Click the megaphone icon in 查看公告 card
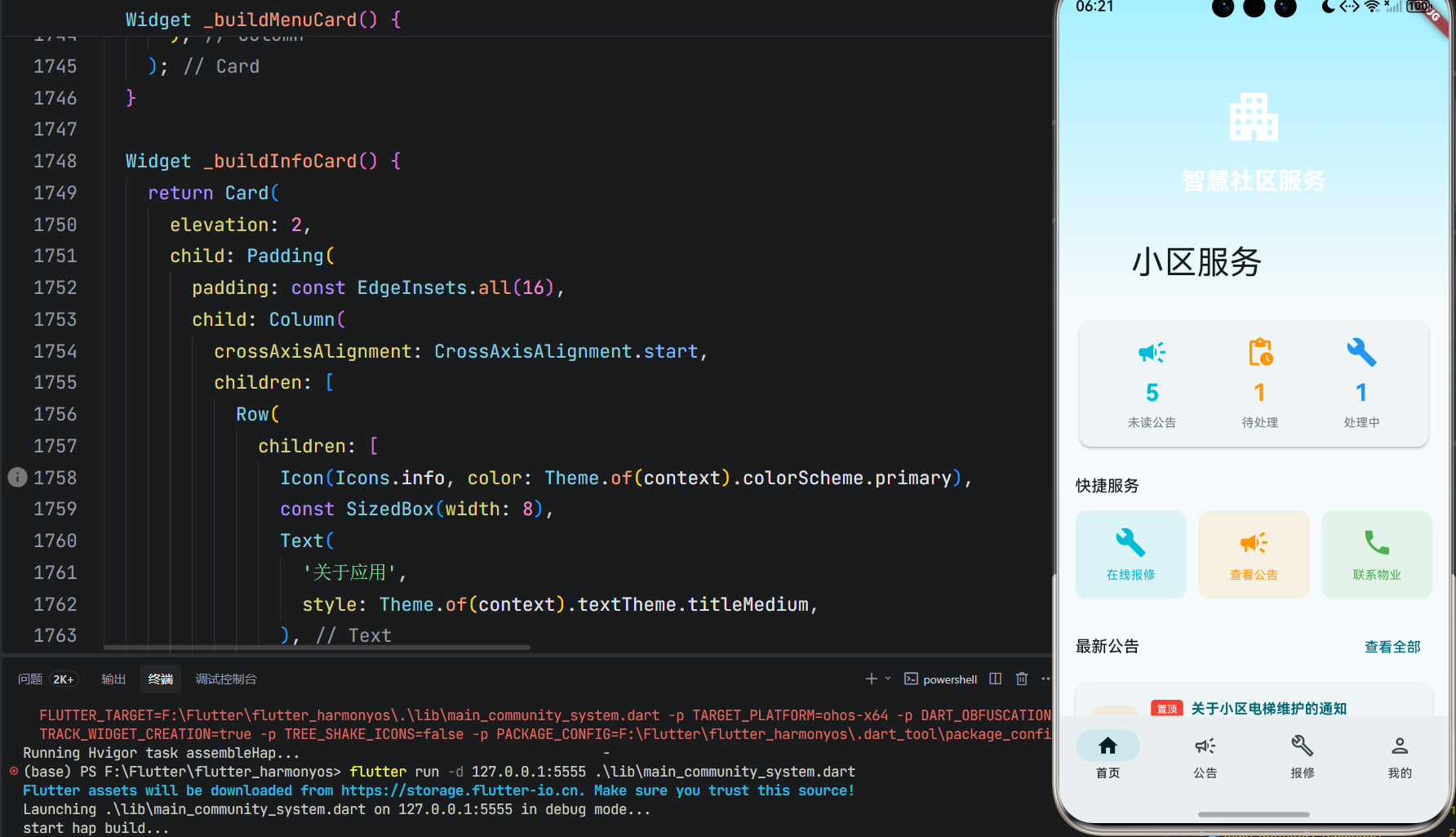Viewport: 1456px width, 837px height. click(1254, 542)
